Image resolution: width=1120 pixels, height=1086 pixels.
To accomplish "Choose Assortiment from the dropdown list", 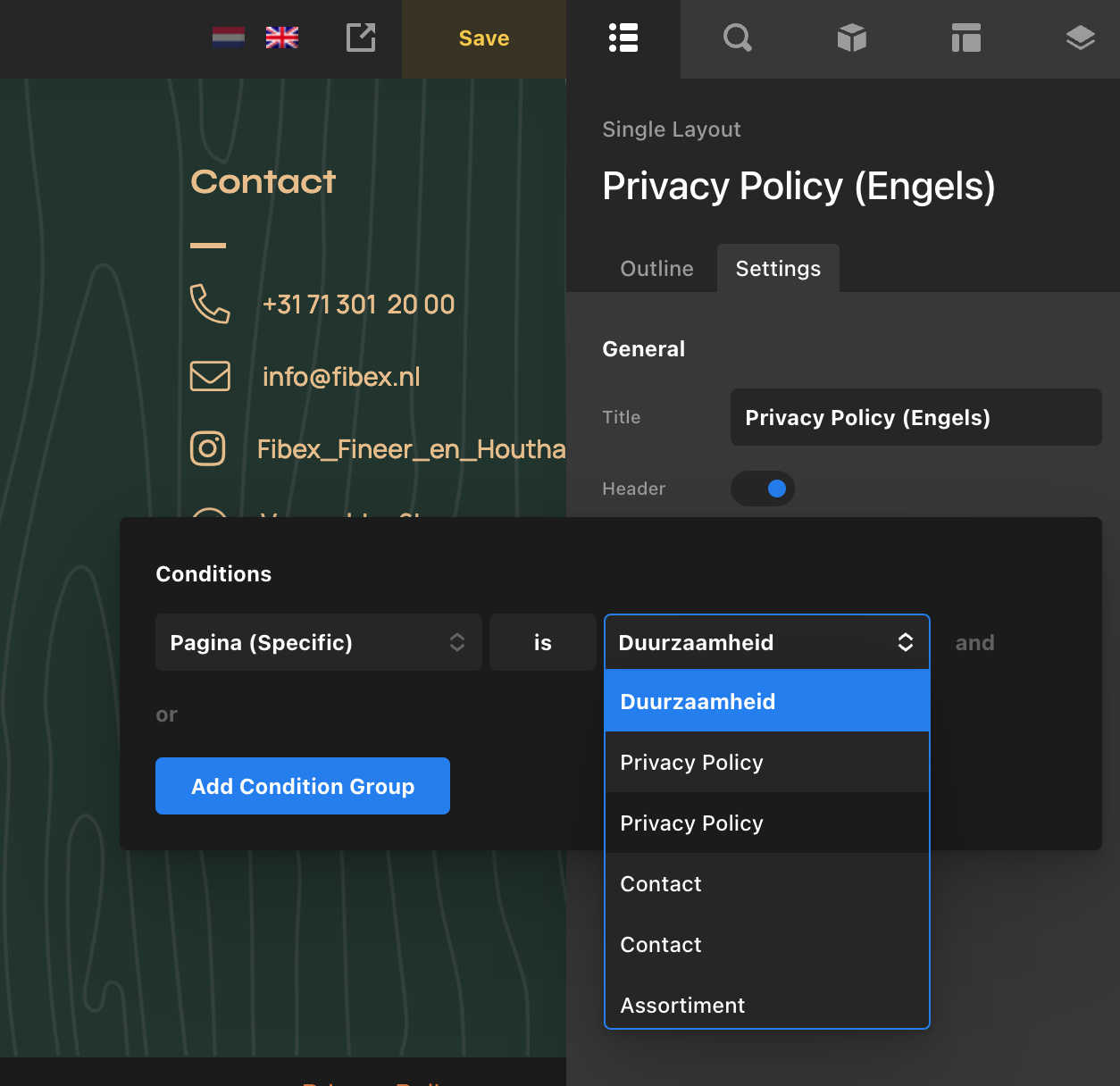I will (x=682, y=1005).
